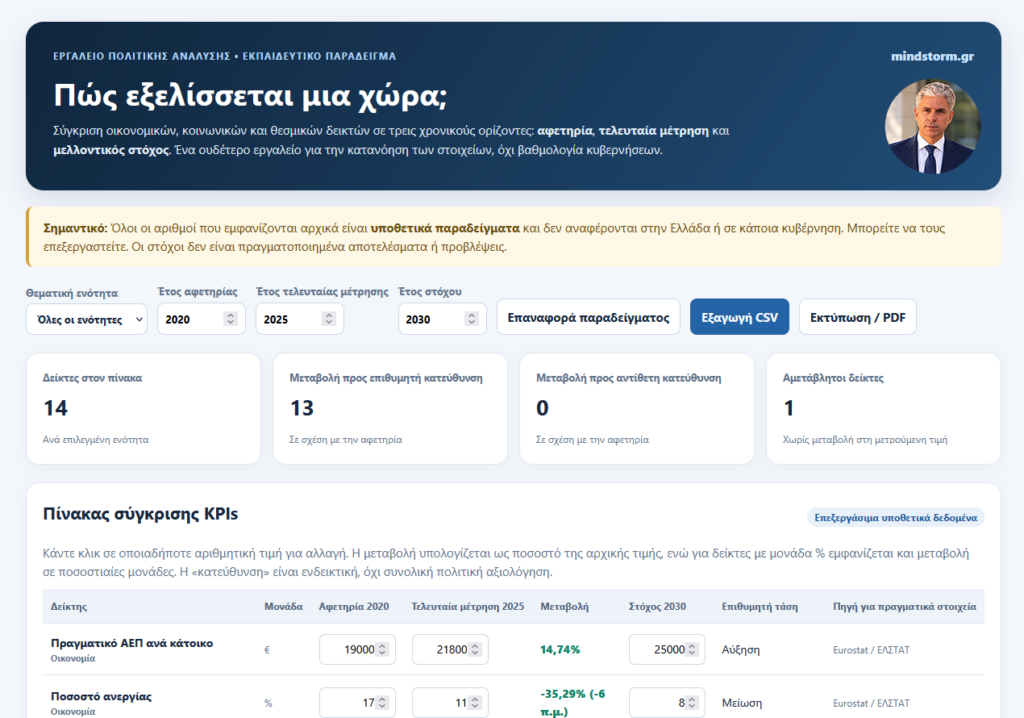
Task: Click the Μεταβολή προς επιθυμητή κατεύθυνση card
Action: click(390, 409)
